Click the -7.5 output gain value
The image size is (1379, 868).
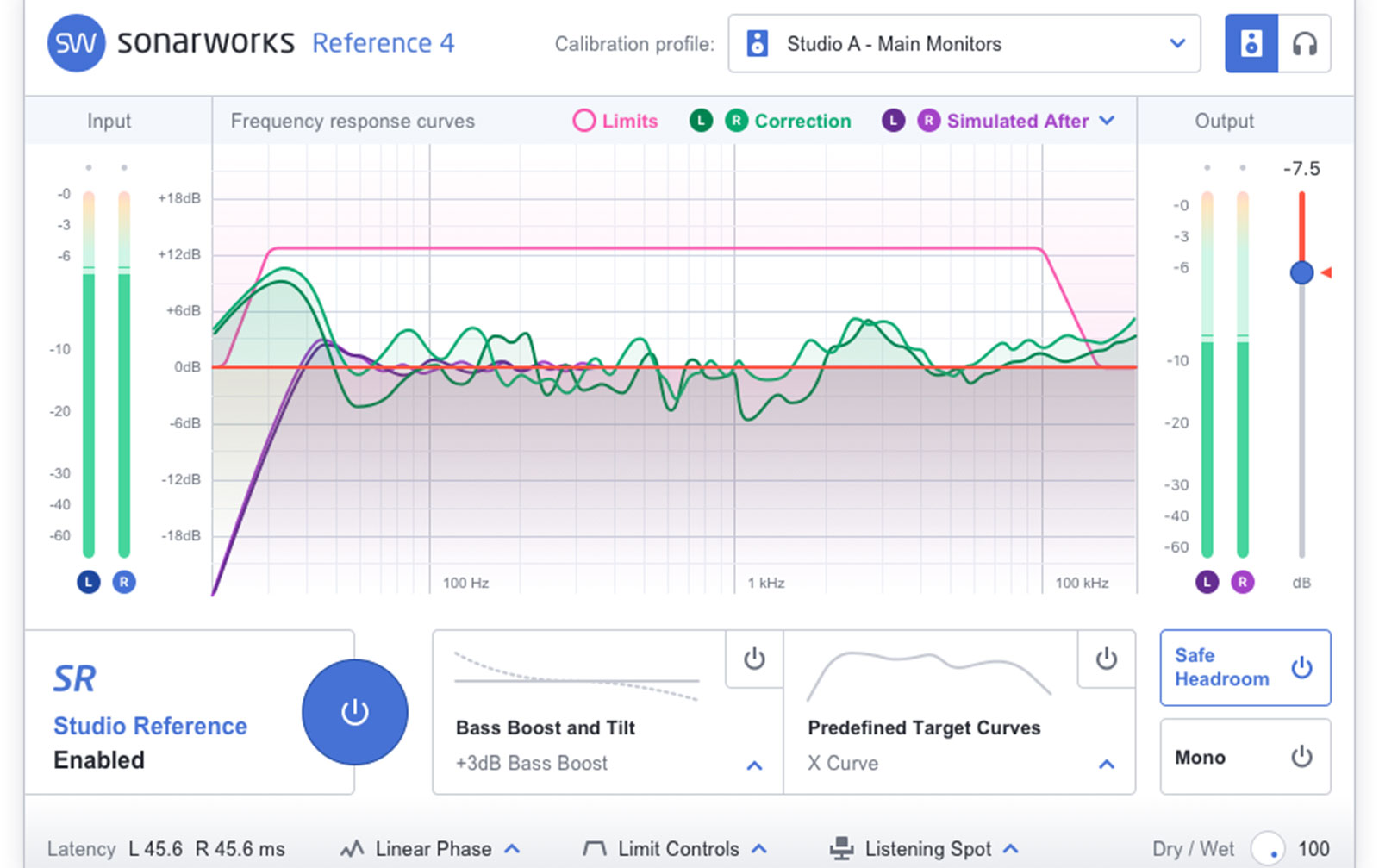(1301, 168)
